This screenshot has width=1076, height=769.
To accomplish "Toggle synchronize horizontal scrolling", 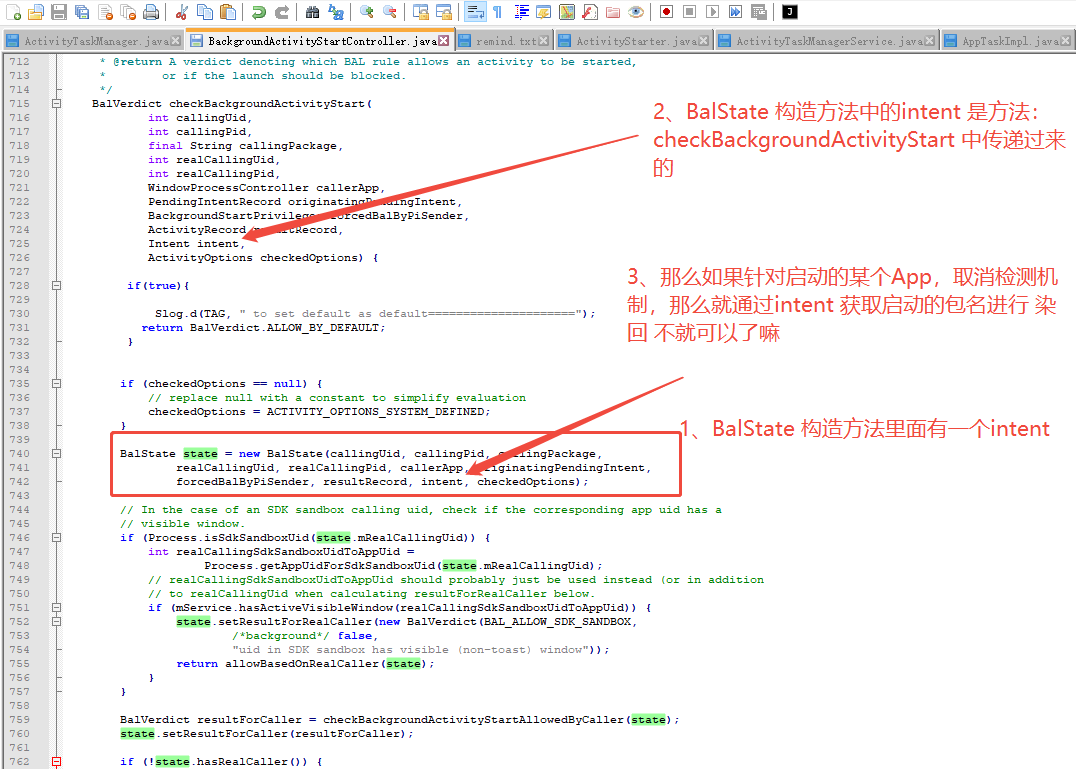I will click(444, 12).
